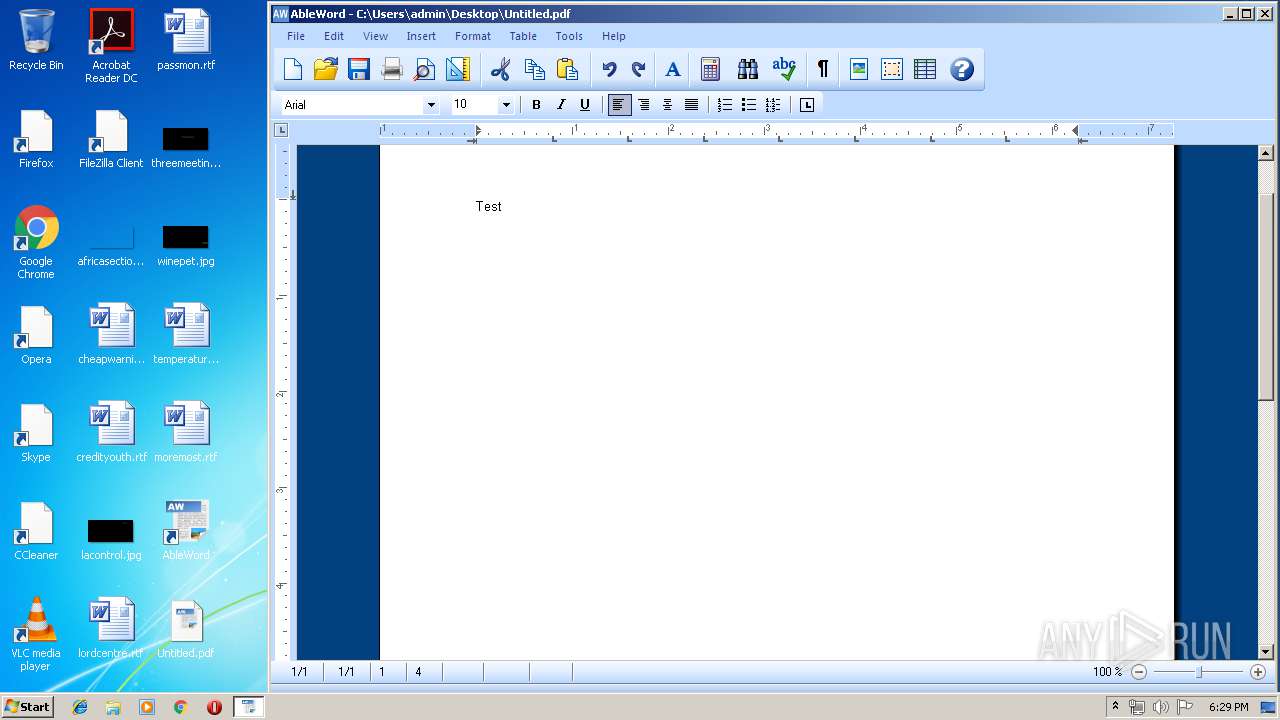Expand the Arial font name dropdown
Screen dimensions: 1280x720
[x=431, y=105]
